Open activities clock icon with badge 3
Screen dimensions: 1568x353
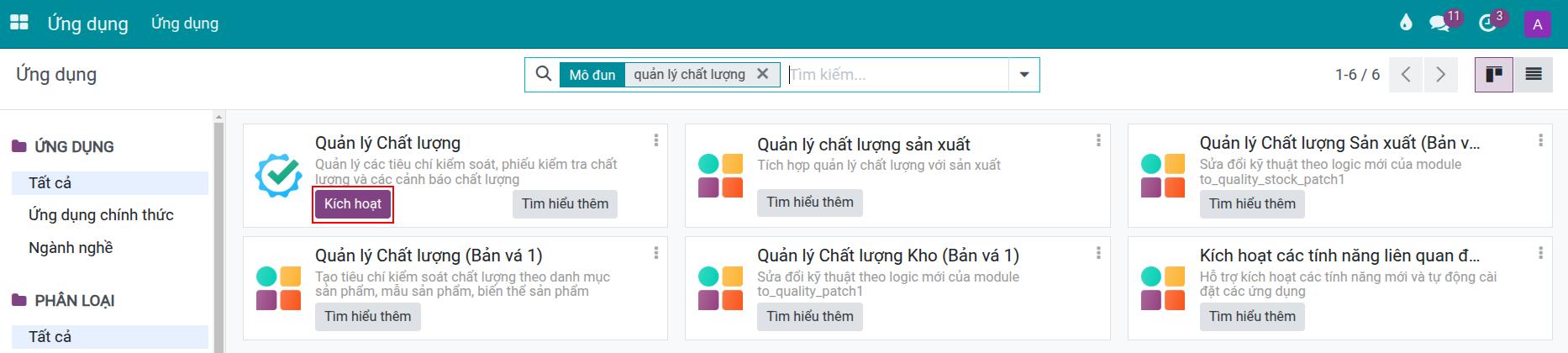(1488, 24)
